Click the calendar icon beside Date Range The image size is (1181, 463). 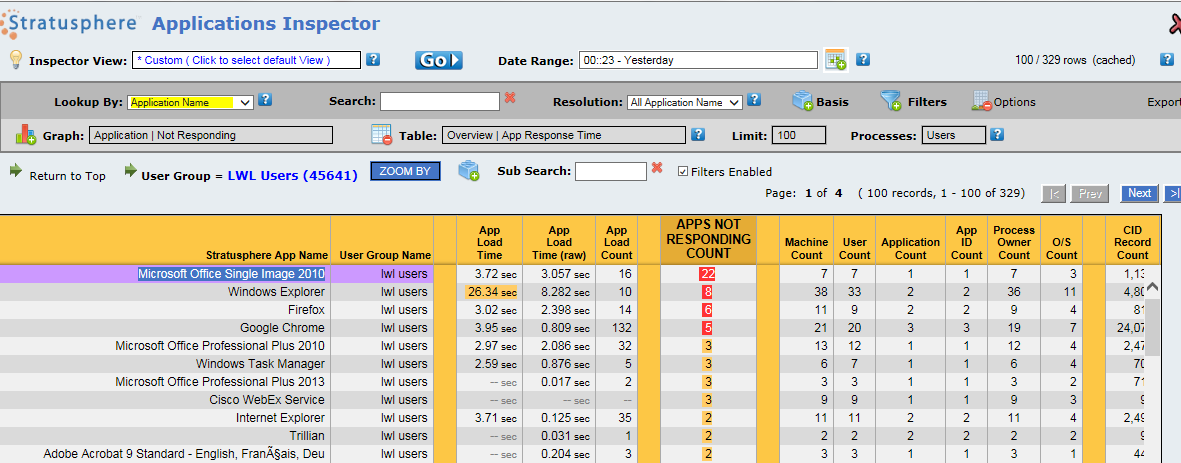point(835,60)
